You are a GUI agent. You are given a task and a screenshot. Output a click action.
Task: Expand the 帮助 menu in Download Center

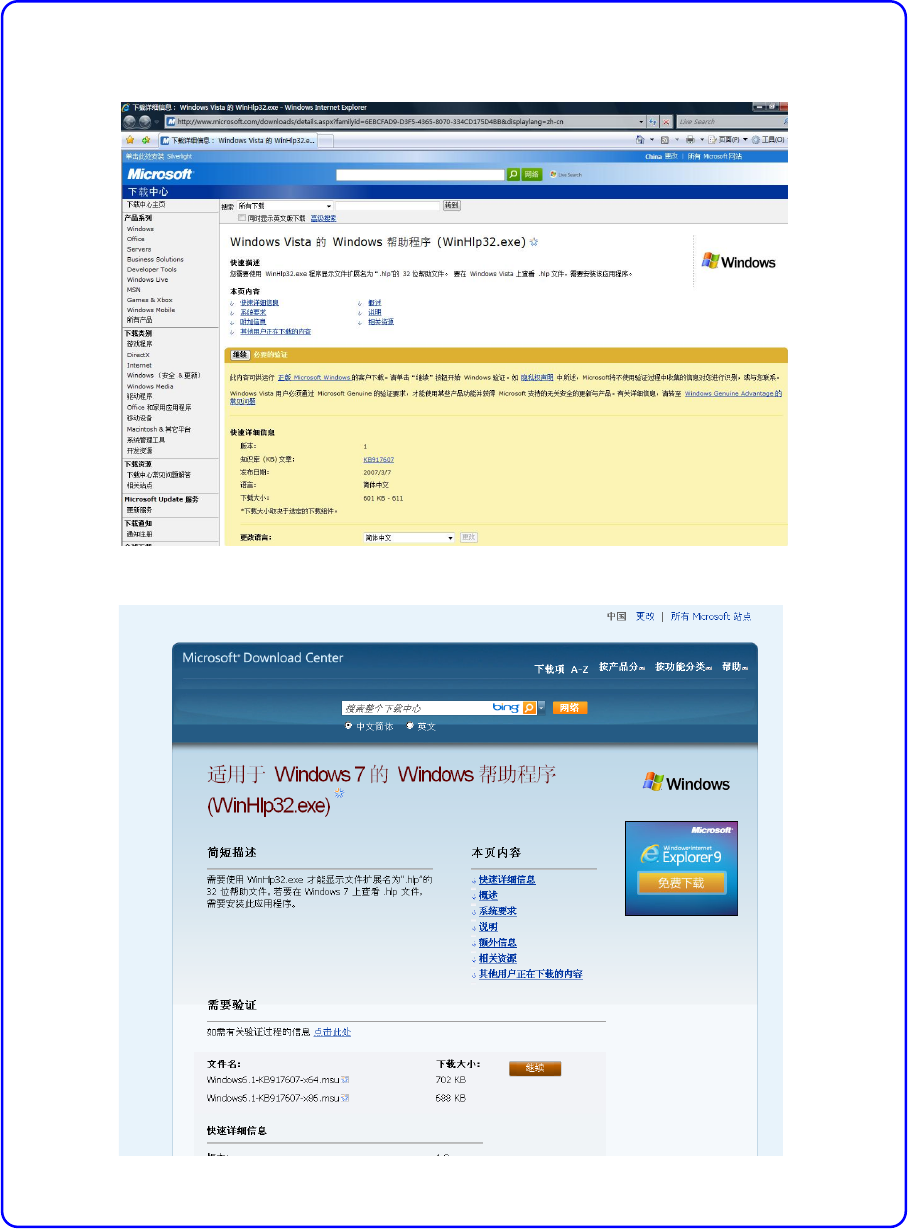pos(735,667)
